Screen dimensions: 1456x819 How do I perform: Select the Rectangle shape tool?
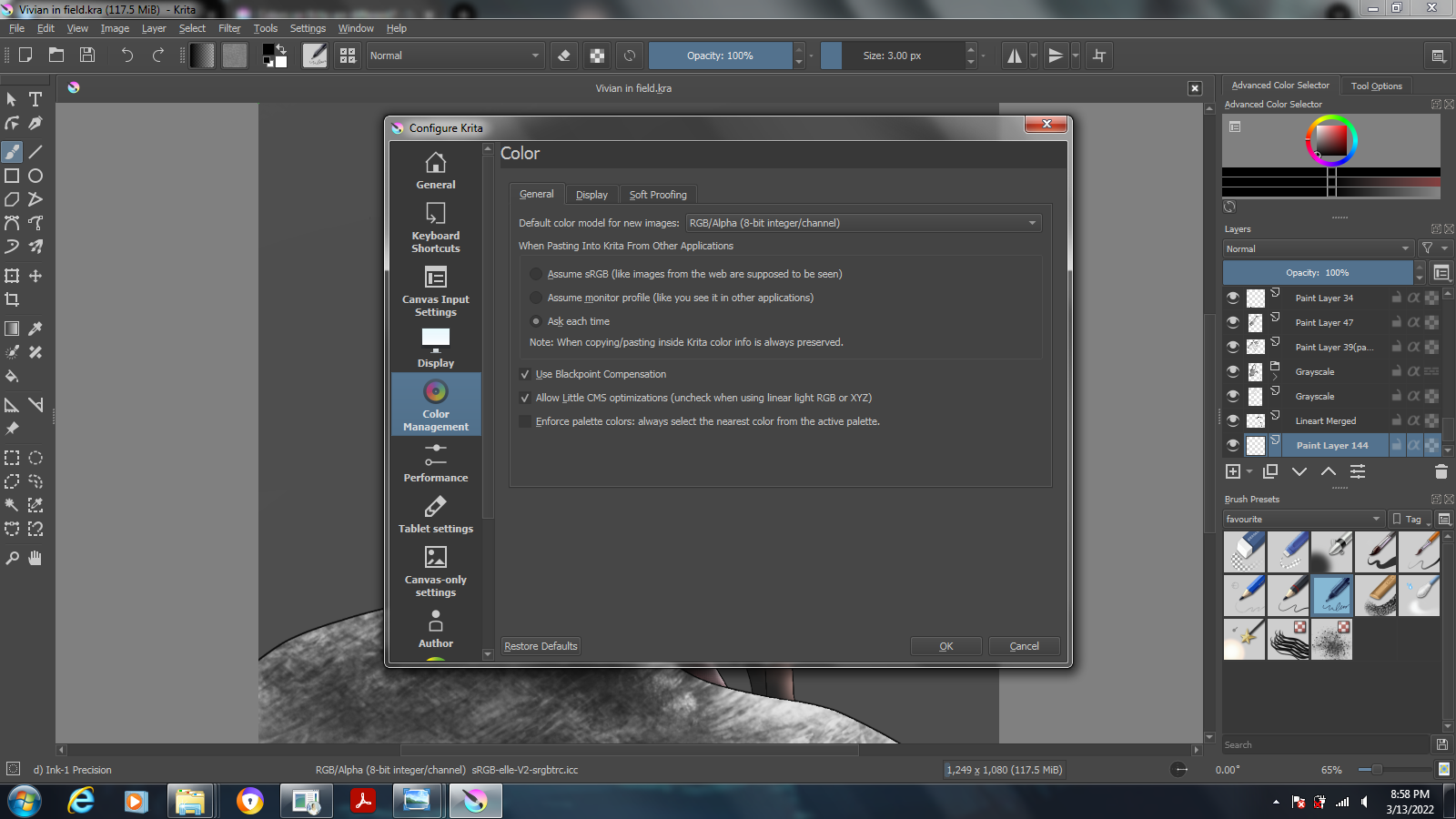pyautogui.click(x=12, y=176)
